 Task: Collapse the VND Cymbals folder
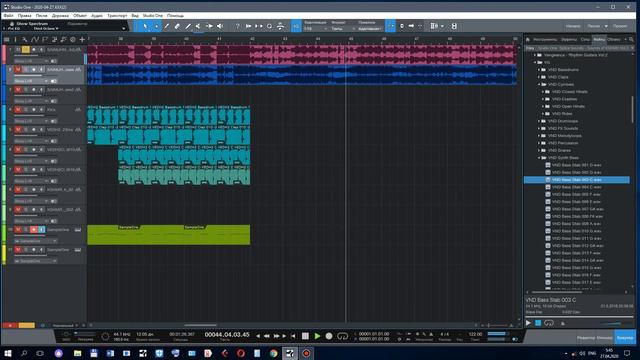point(539,84)
